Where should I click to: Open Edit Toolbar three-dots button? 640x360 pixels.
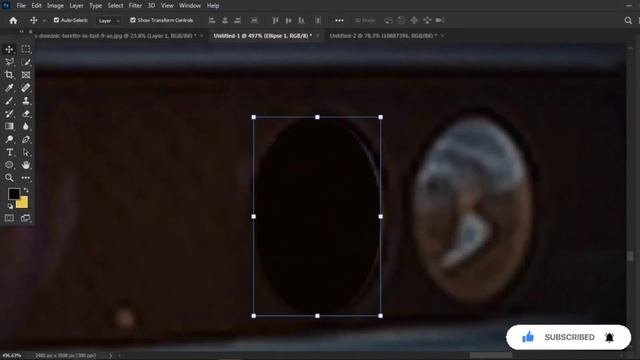26,178
